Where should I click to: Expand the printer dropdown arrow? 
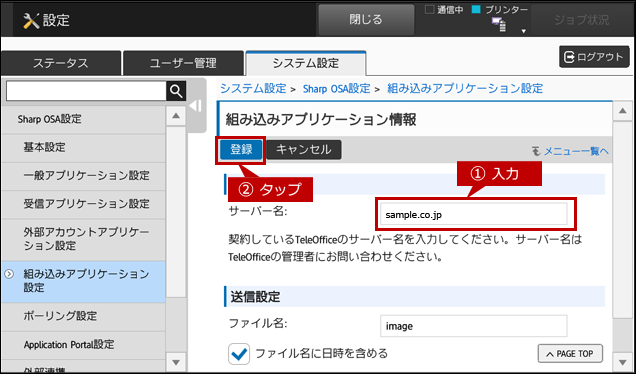click(523, 31)
